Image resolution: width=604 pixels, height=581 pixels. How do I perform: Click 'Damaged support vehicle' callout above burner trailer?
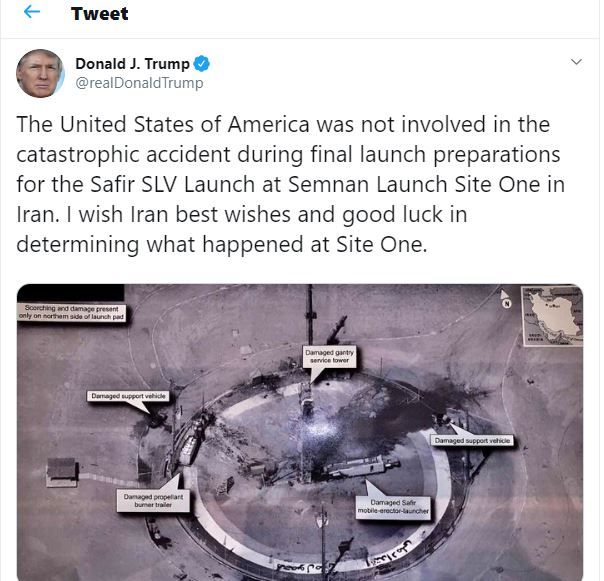click(128, 396)
